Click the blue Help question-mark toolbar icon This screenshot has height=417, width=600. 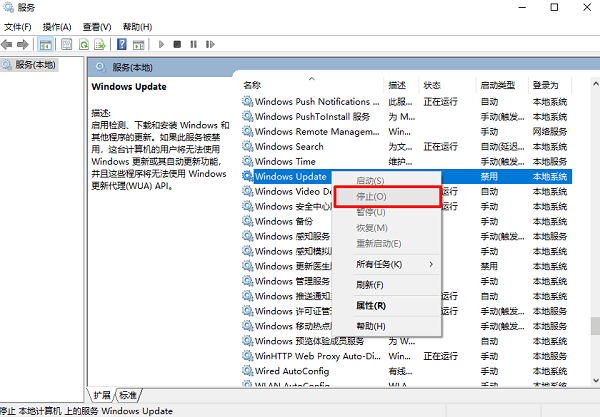click(x=122, y=44)
